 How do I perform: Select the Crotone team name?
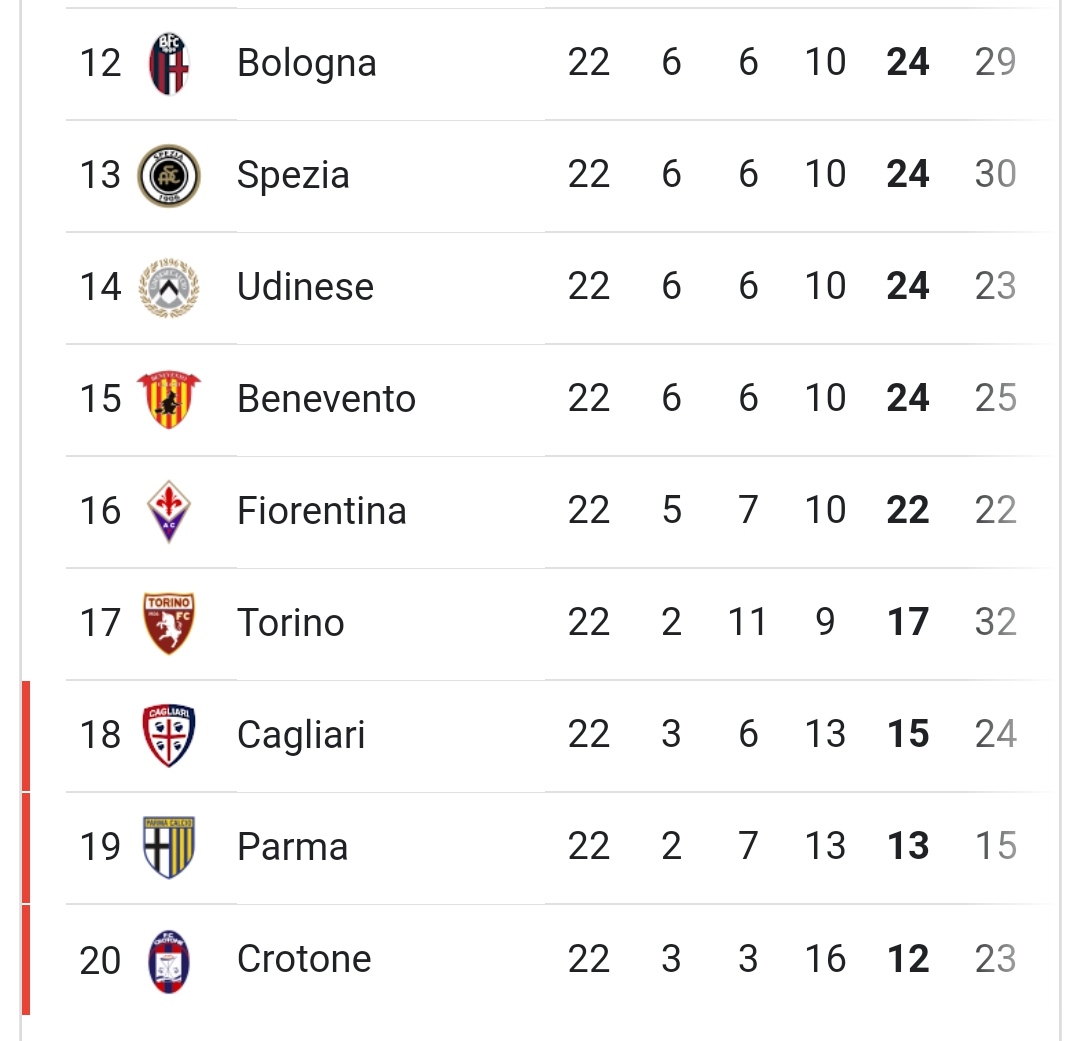tap(304, 960)
